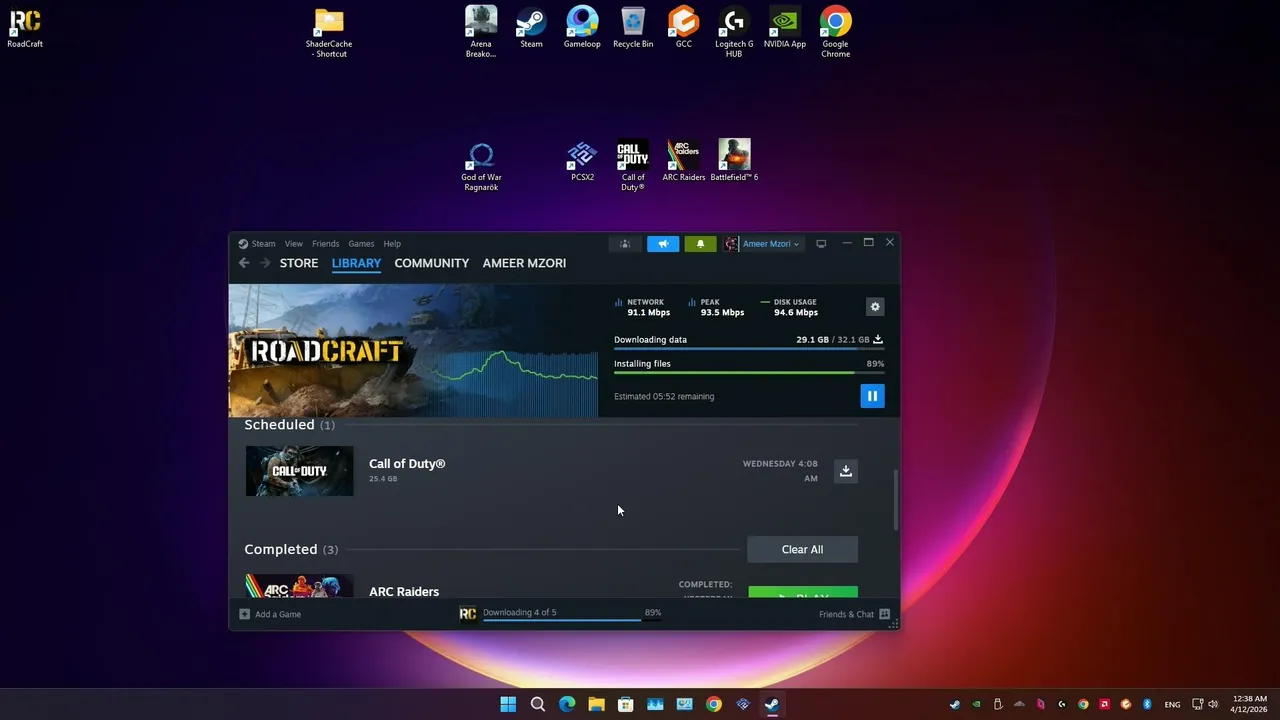Open the View menu
The image size is (1280, 720).
tap(293, 244)
